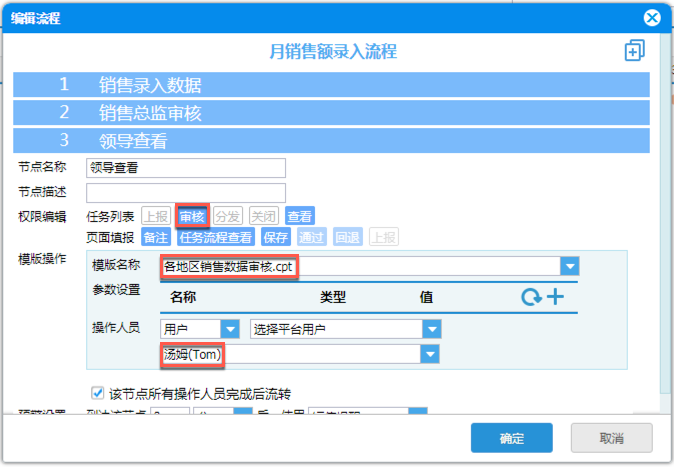The image size is (674, 467).
Task: Click the 名称 column header
Action: point(183,297)
